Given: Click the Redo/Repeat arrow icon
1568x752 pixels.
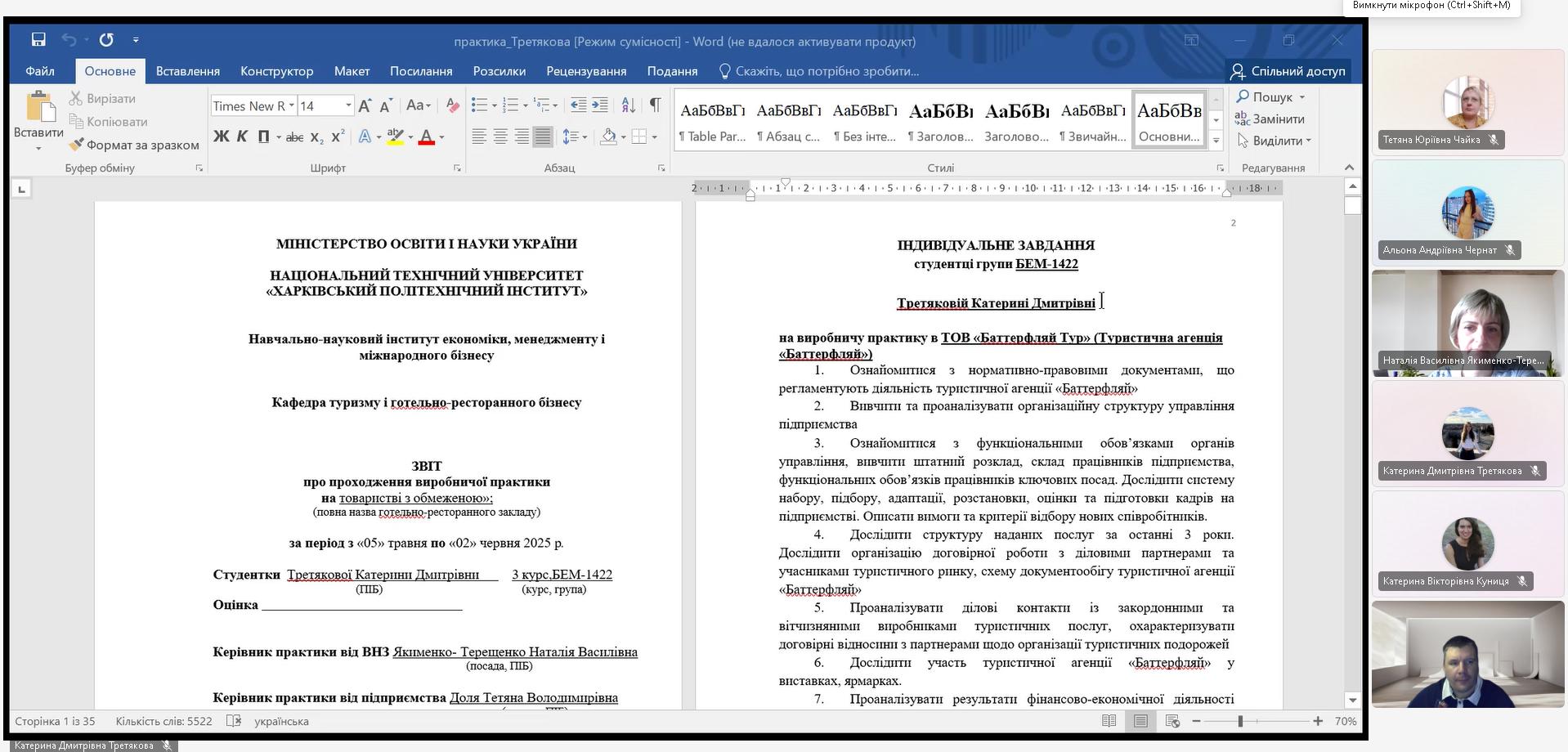Looking at the screenshot, I should pos(106,40).
